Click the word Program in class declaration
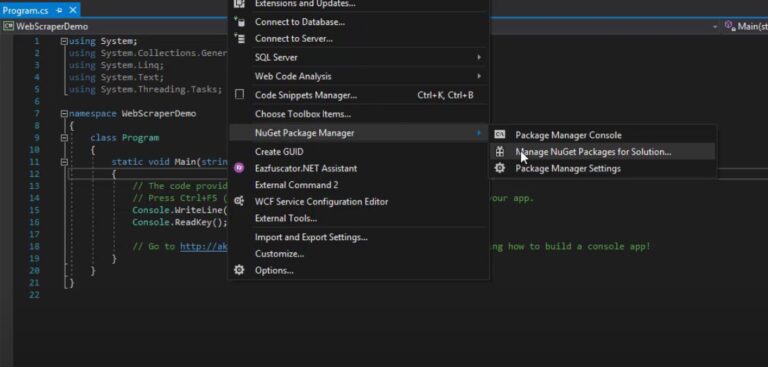This screenshot has height=367, width=768. coord(141,138)
